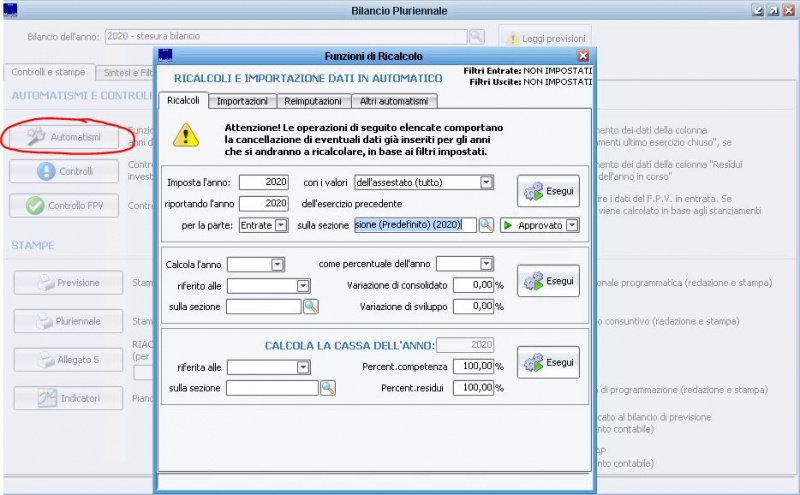800x495 pixels.
Task: Close the Funzioni di Ricalcolo dialog
Action: [x=583, y=56]
